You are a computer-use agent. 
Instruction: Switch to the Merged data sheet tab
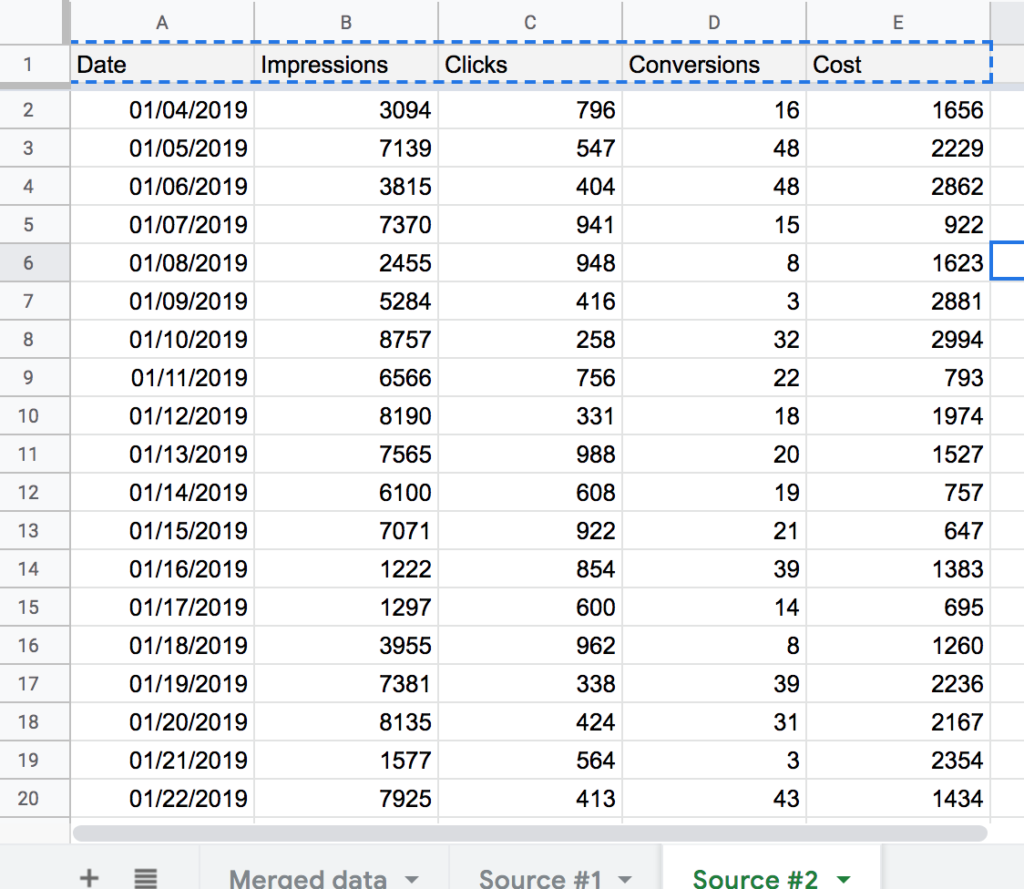(x=307, y=878)
